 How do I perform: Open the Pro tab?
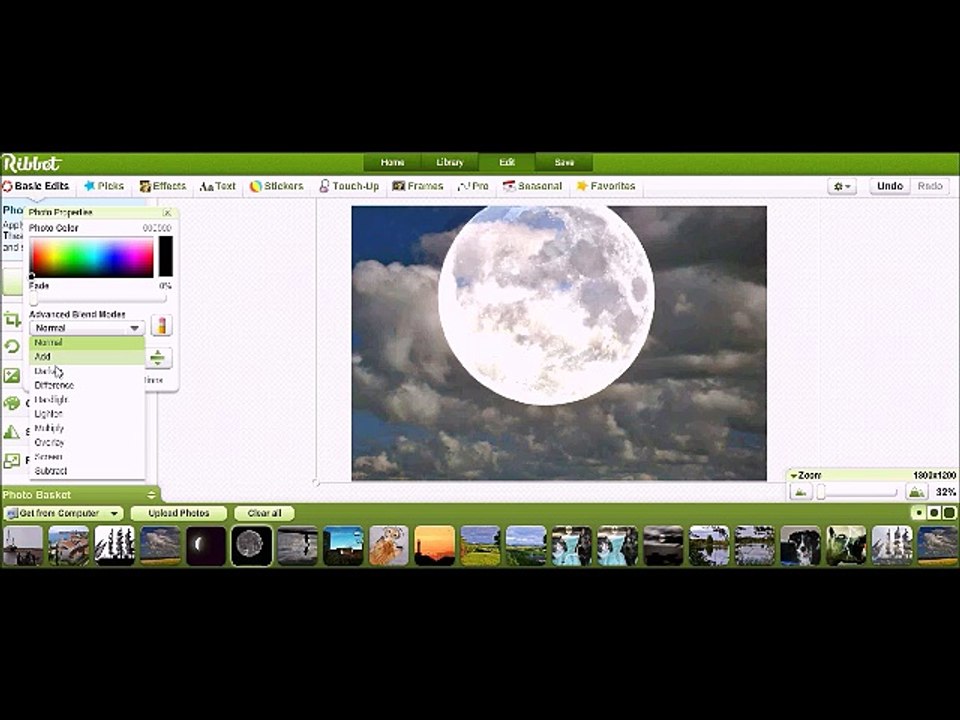pos(473,186)
